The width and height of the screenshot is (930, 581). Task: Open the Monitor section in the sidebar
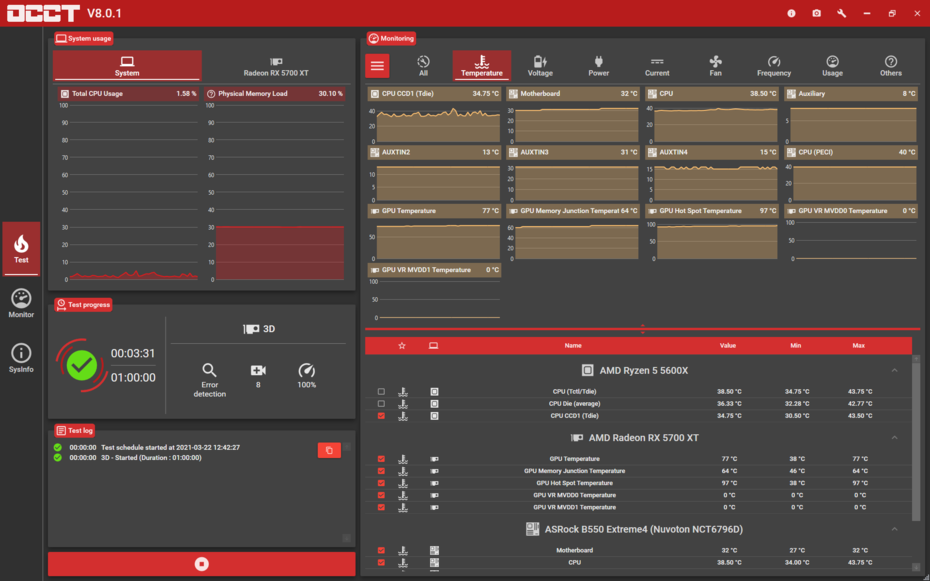(x=21, y=304)
